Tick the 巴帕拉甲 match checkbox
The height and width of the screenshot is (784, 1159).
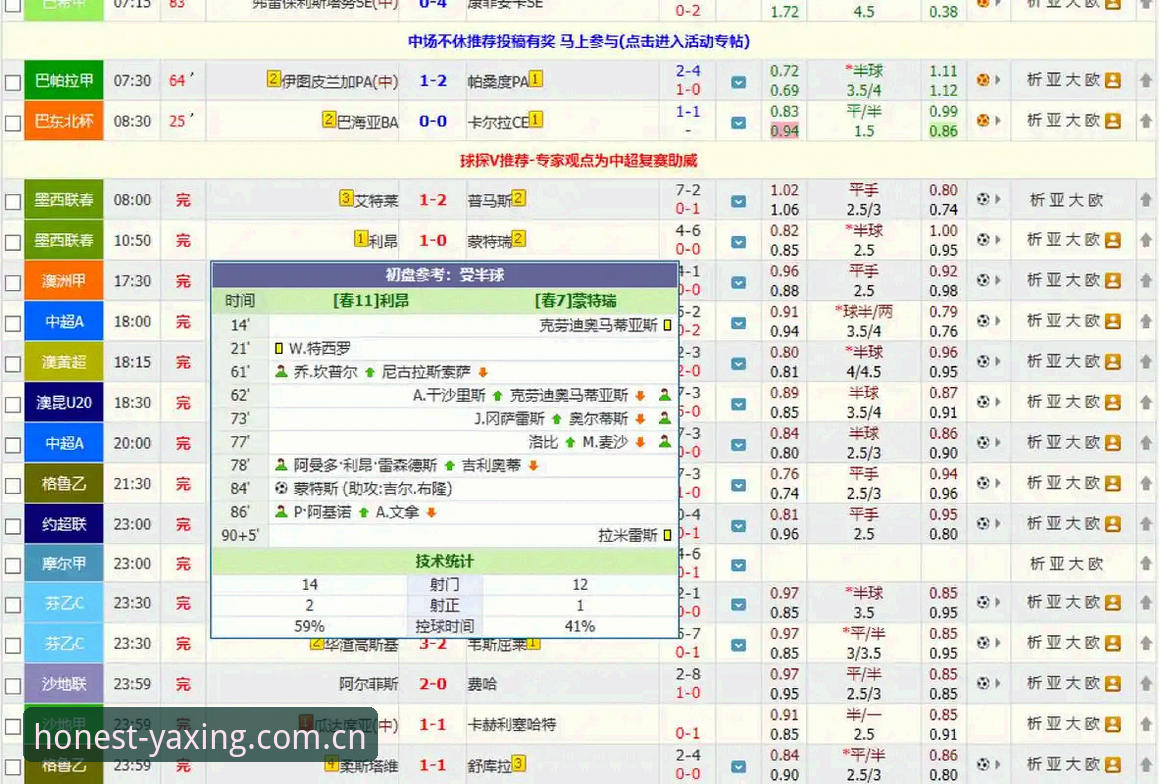[x=13, y=82]
